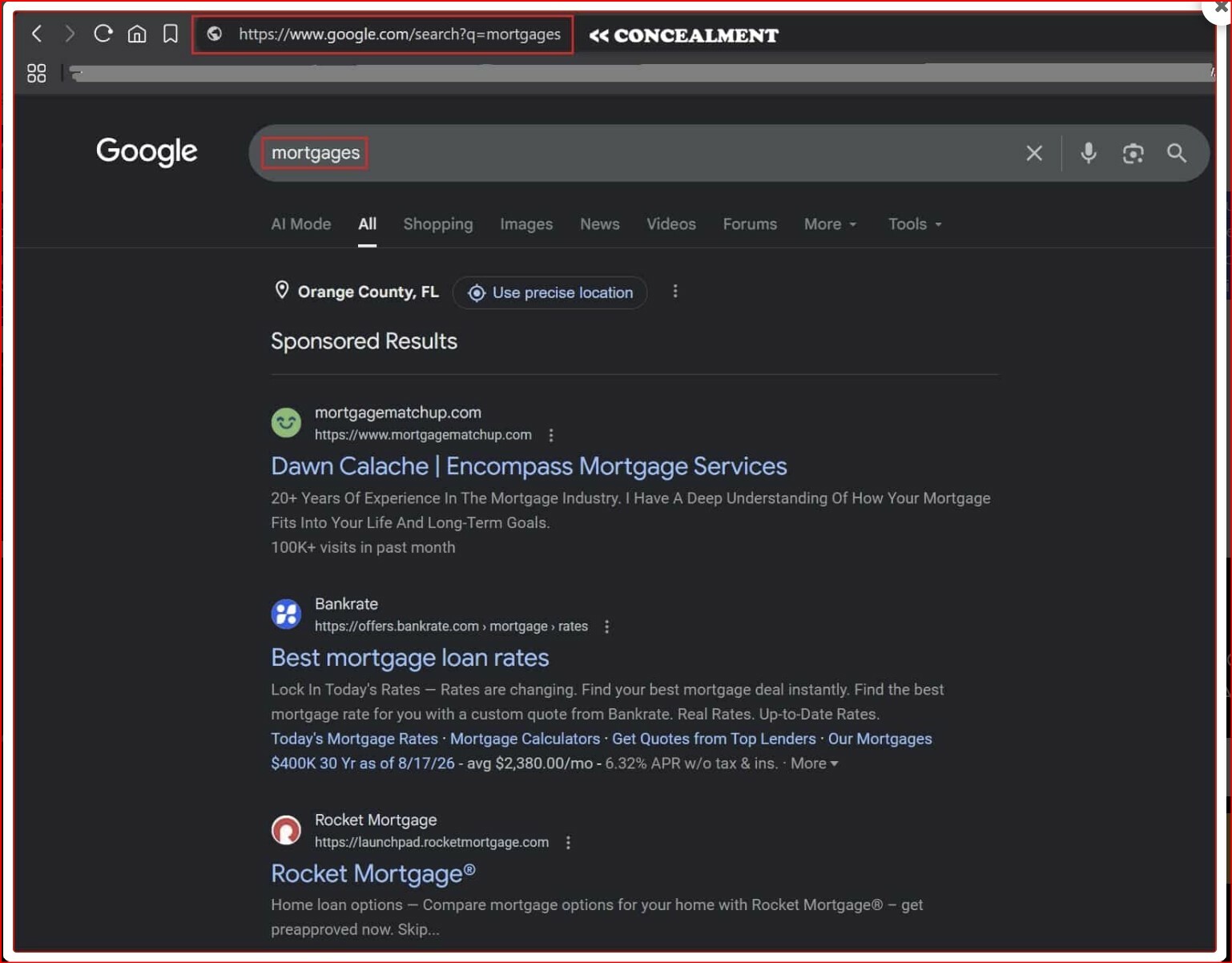Open search by image camera icon
This screenshot has width=1232, height=963.
pos(1133,153)
